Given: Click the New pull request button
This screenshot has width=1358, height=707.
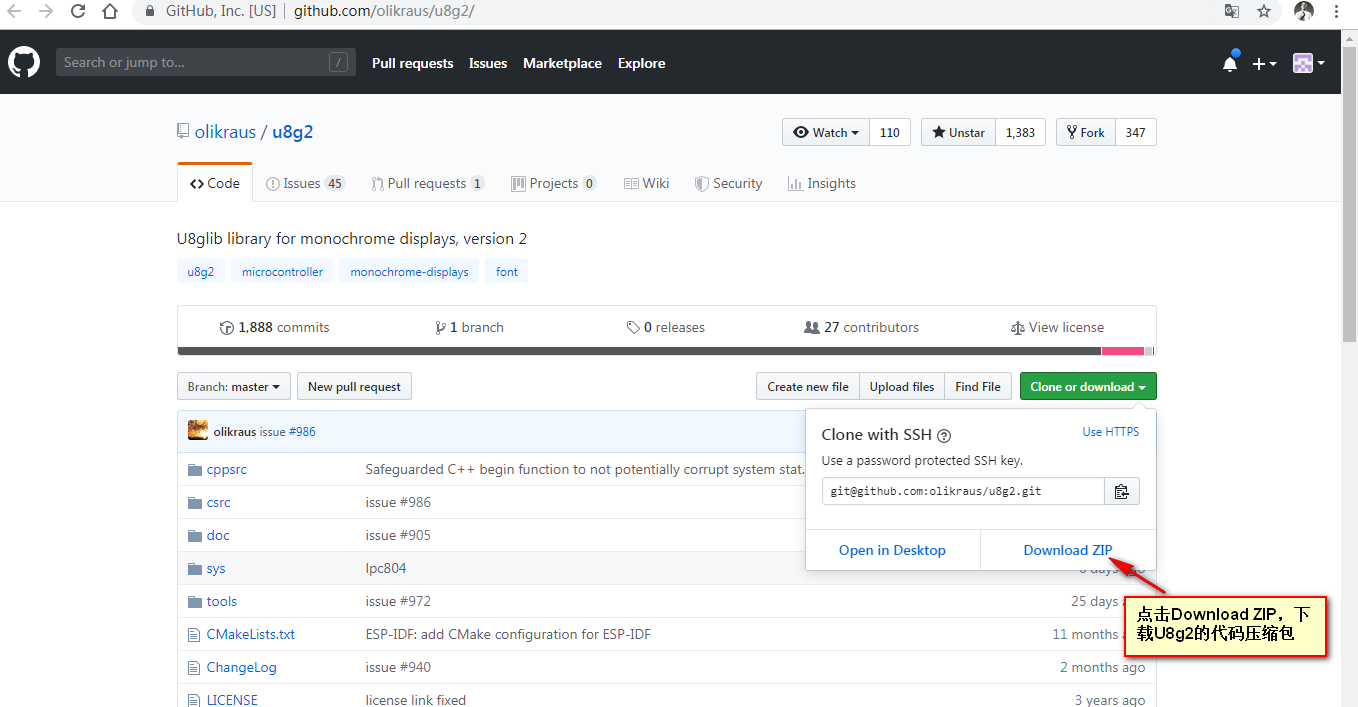Looking at the screenshot, I should [x=354, y=387].
